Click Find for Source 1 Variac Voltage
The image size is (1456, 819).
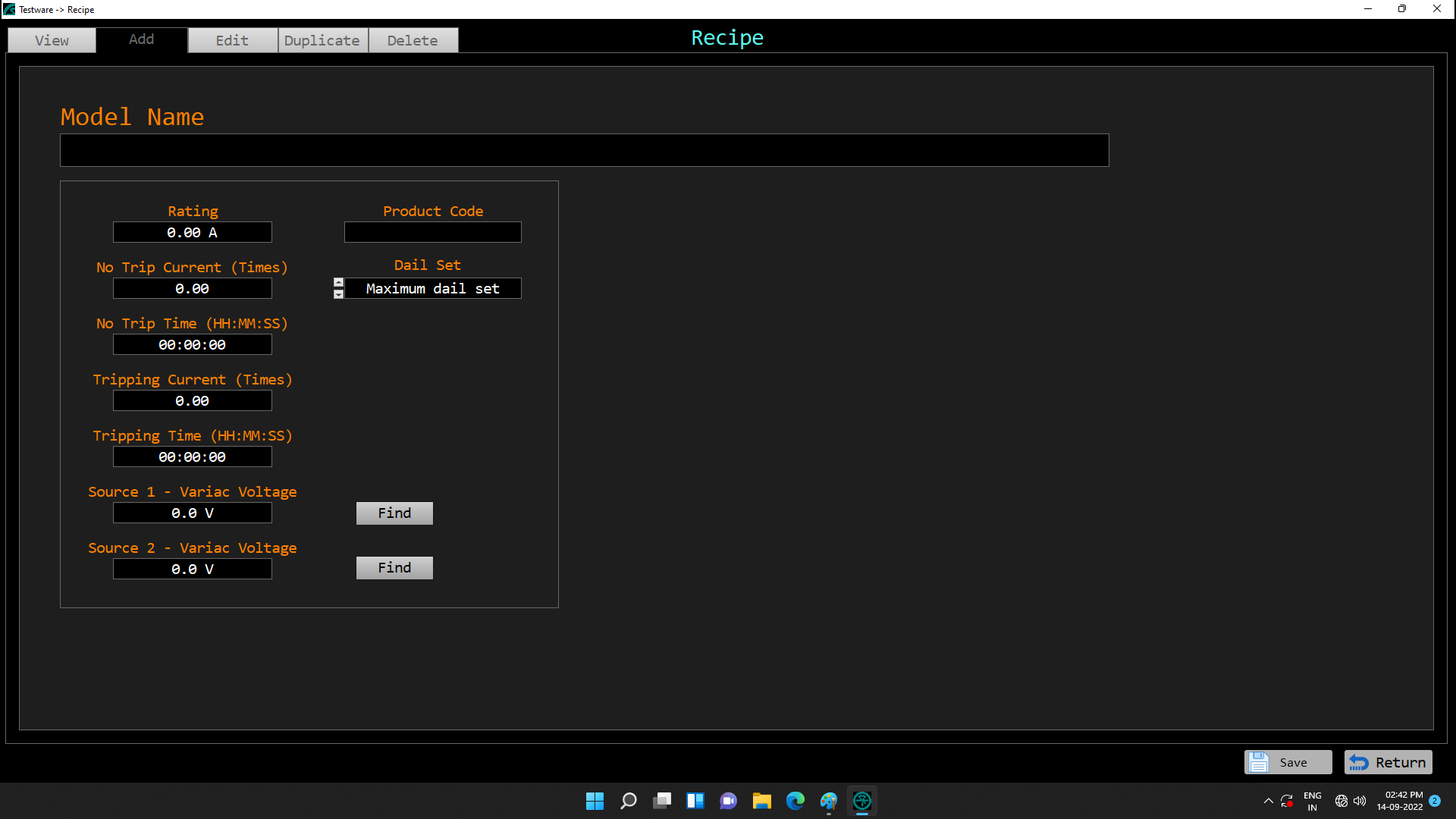point(394,513)
